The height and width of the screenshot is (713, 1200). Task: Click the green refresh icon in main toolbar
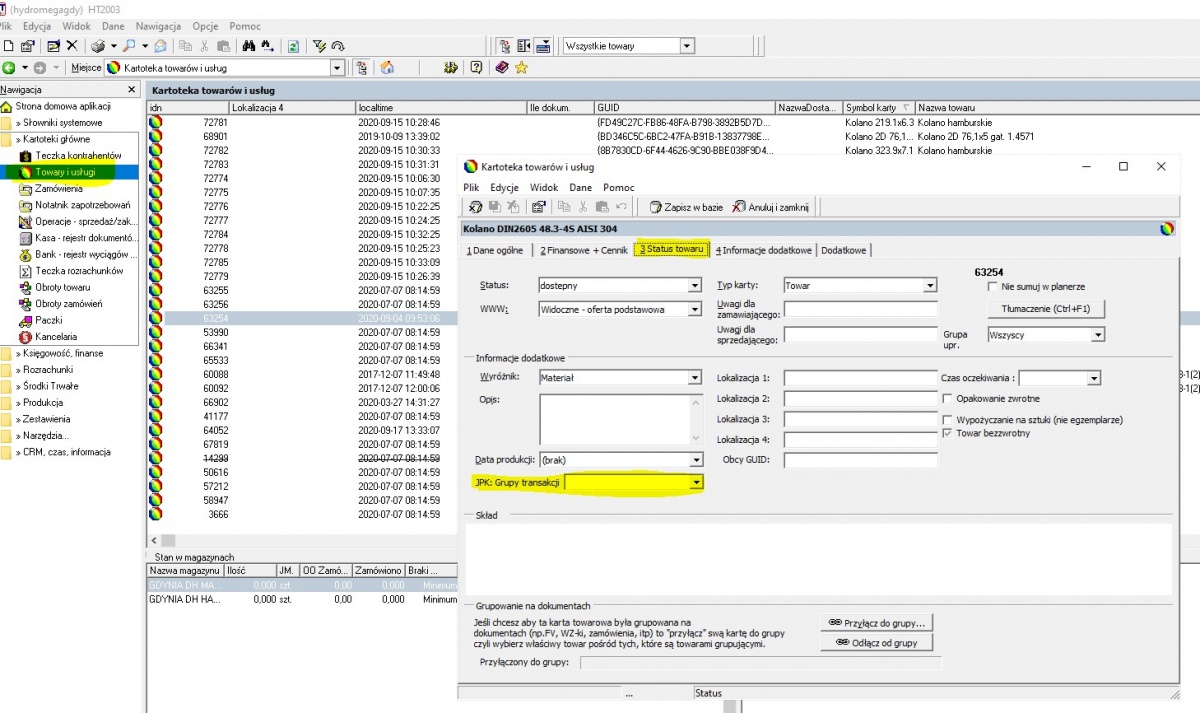pyautogui.click(x=293, y=46)
